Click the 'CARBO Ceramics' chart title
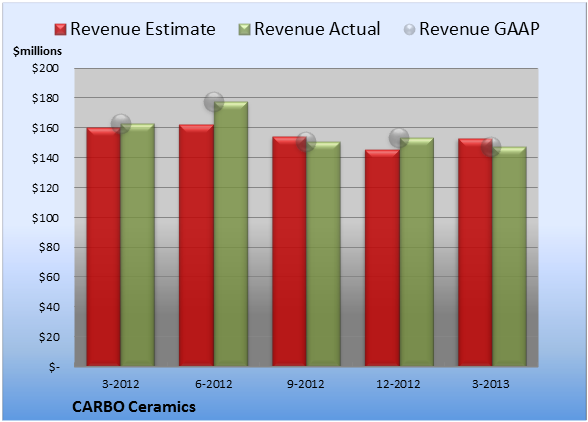The height and width of the screenshot is (422, 588). click(x=134, y=407)
